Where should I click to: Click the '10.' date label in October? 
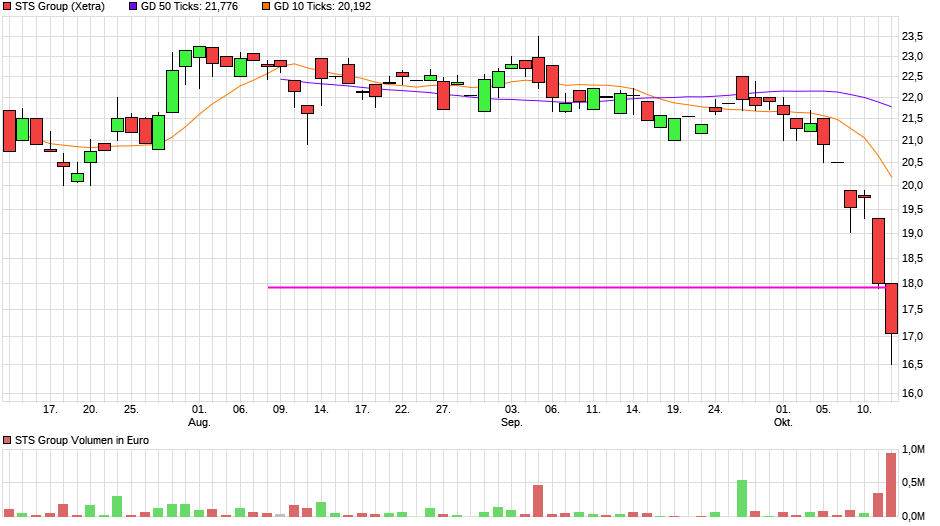pyautogui.click(x=864, y=409)
